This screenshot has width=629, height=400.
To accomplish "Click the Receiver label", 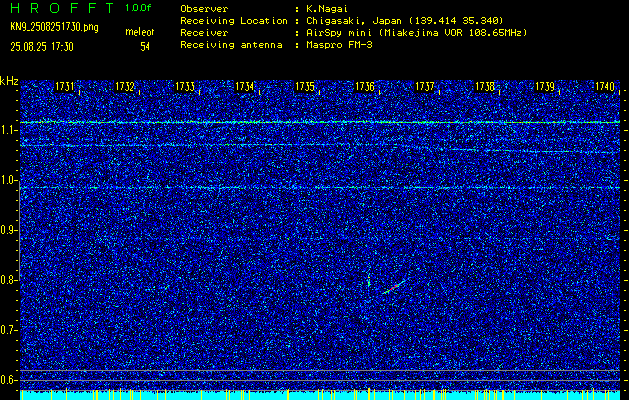I will coord(204,32).
